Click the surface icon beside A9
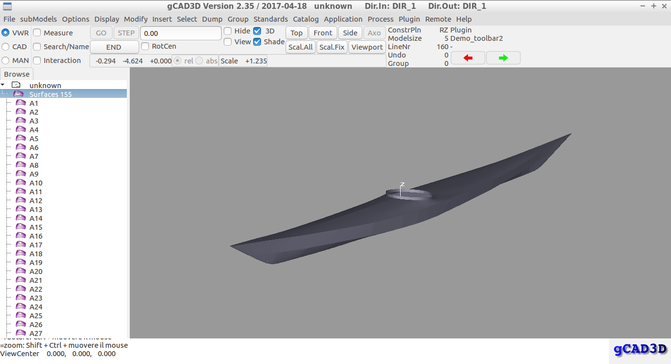The height and width of the screenshot is (364, 671). (21, 174)
